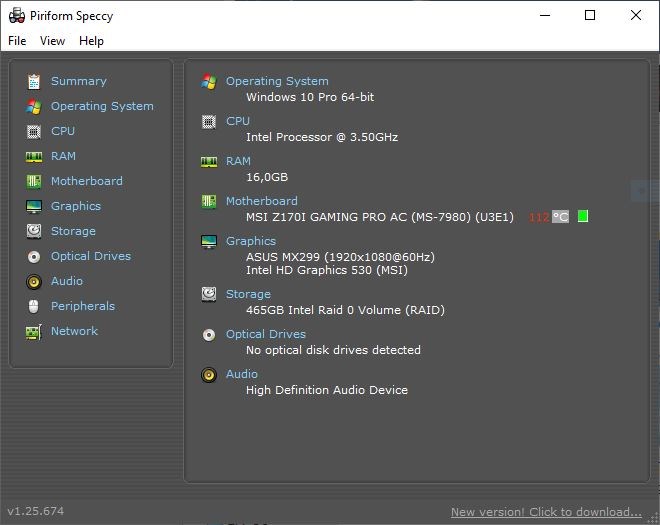Click the 112 °C motherboard temperature reading
The height and width of the screenshot is (525, 660).
pyautogui.click(x=548, y=217)
